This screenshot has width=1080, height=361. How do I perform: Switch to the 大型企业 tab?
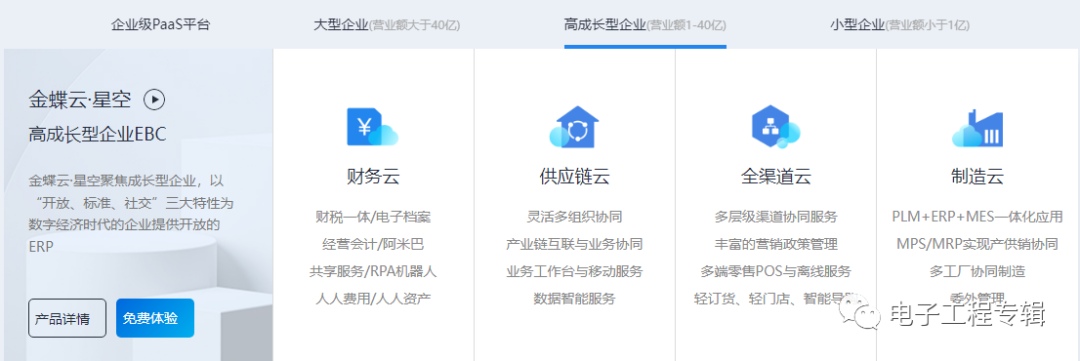(386, 25)
